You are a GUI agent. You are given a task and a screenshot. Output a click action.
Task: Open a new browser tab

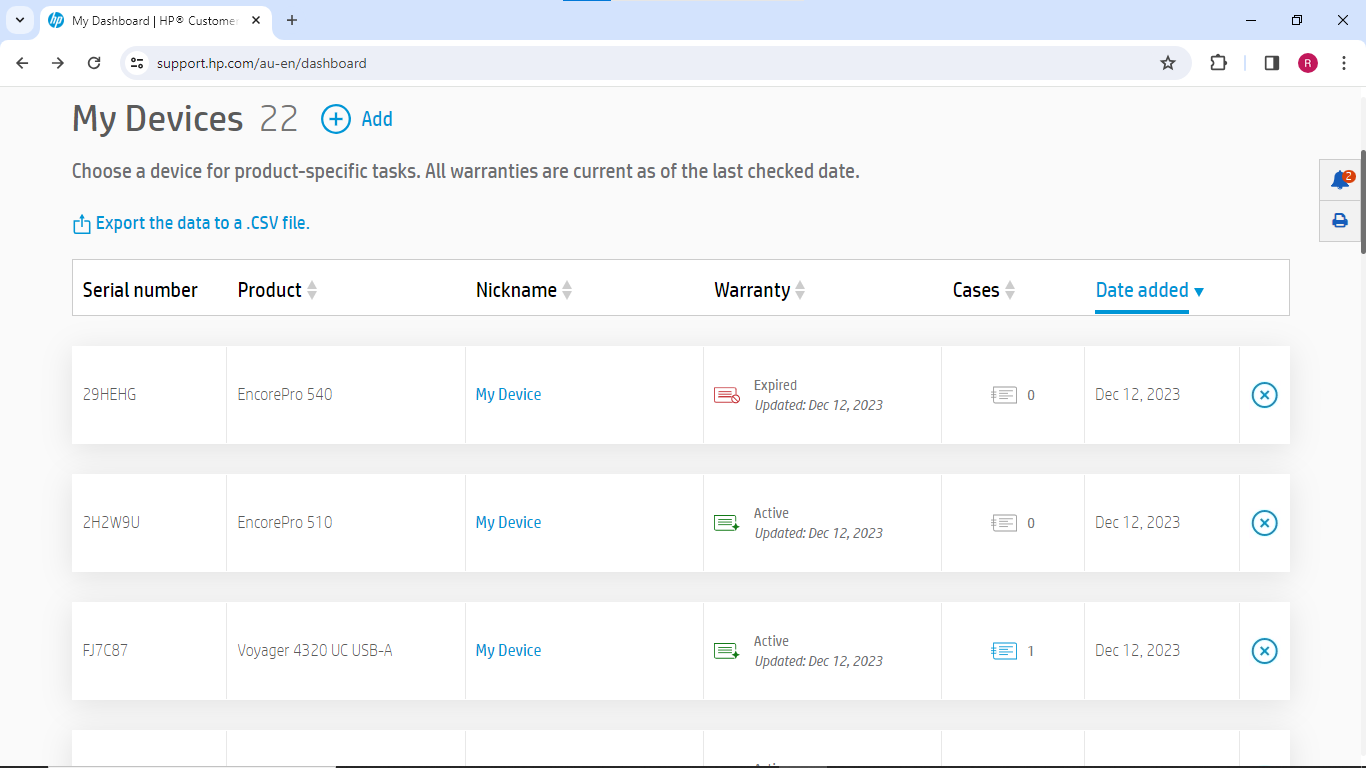[292, 20]
